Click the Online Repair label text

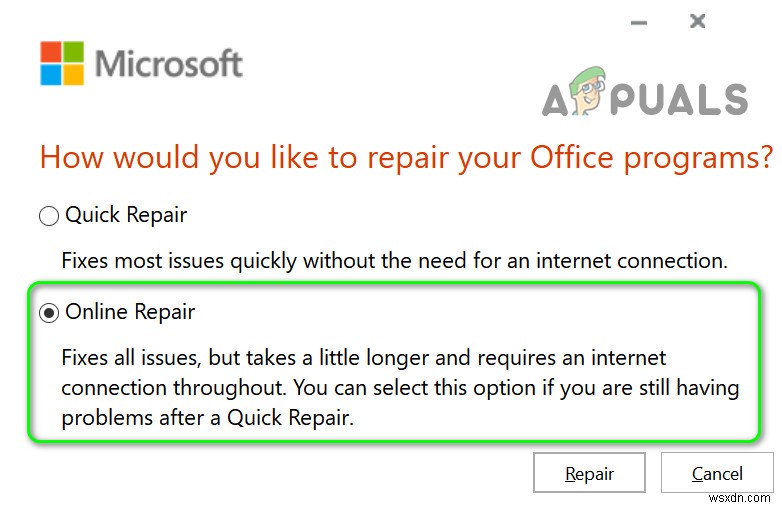tap(130, 313)
